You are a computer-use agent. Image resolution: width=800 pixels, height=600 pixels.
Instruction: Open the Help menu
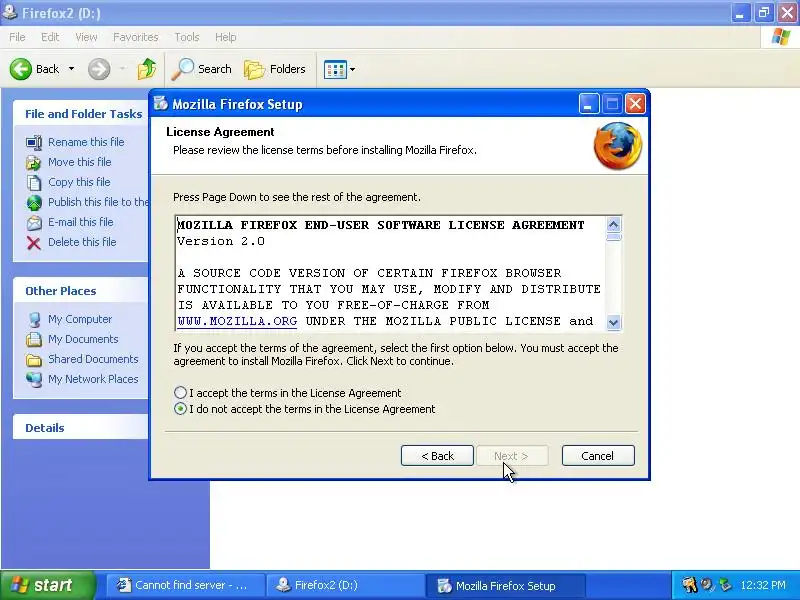(x=226, y=37)
